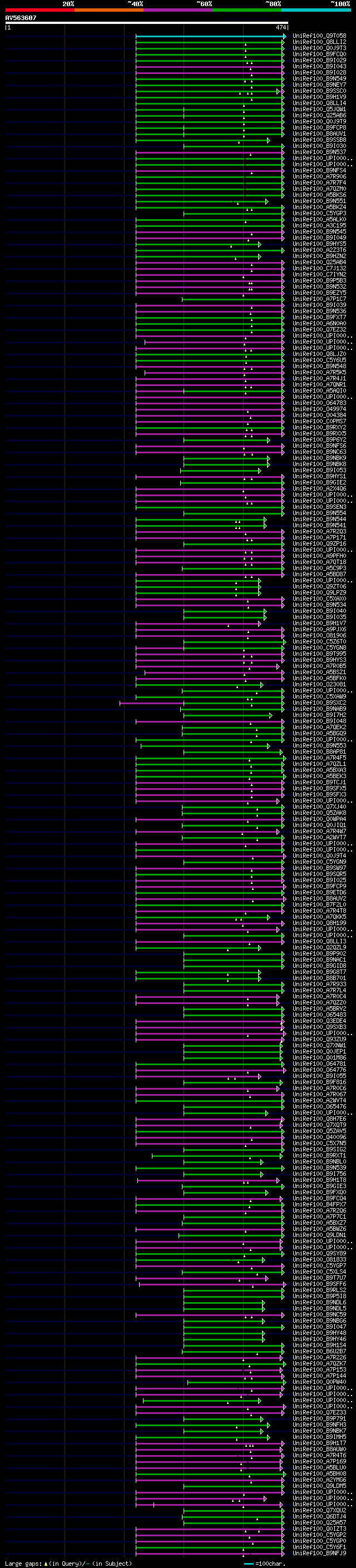The height and width of the screenshot is (1568, 356).
Task: Open hit UniRef100_A2Z3T6
Action: point(319,250)
